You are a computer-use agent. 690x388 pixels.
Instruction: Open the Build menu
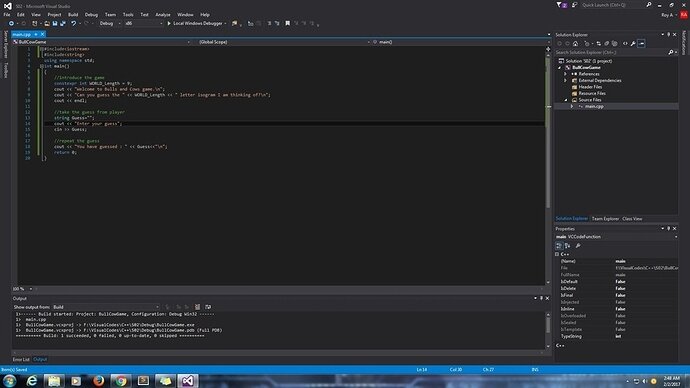73,15
